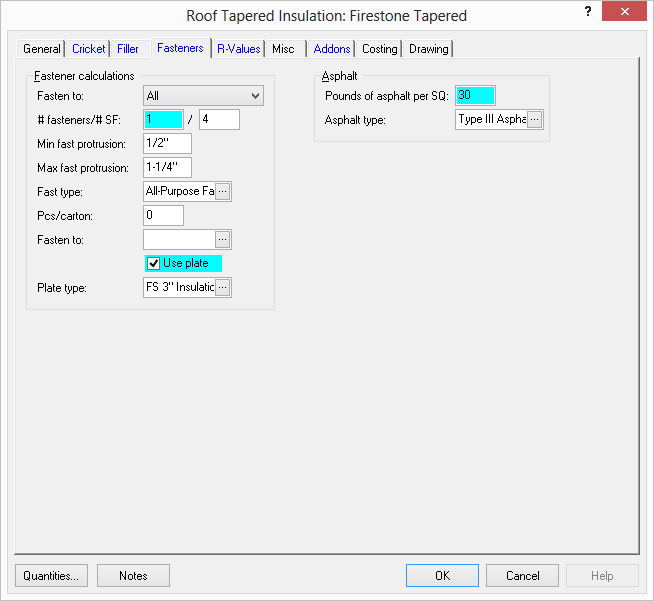The width and height of the screenshot is (654, 601).
Task: Click the Asphalt type ellipsis browse button
Action: tap(535, 120)
